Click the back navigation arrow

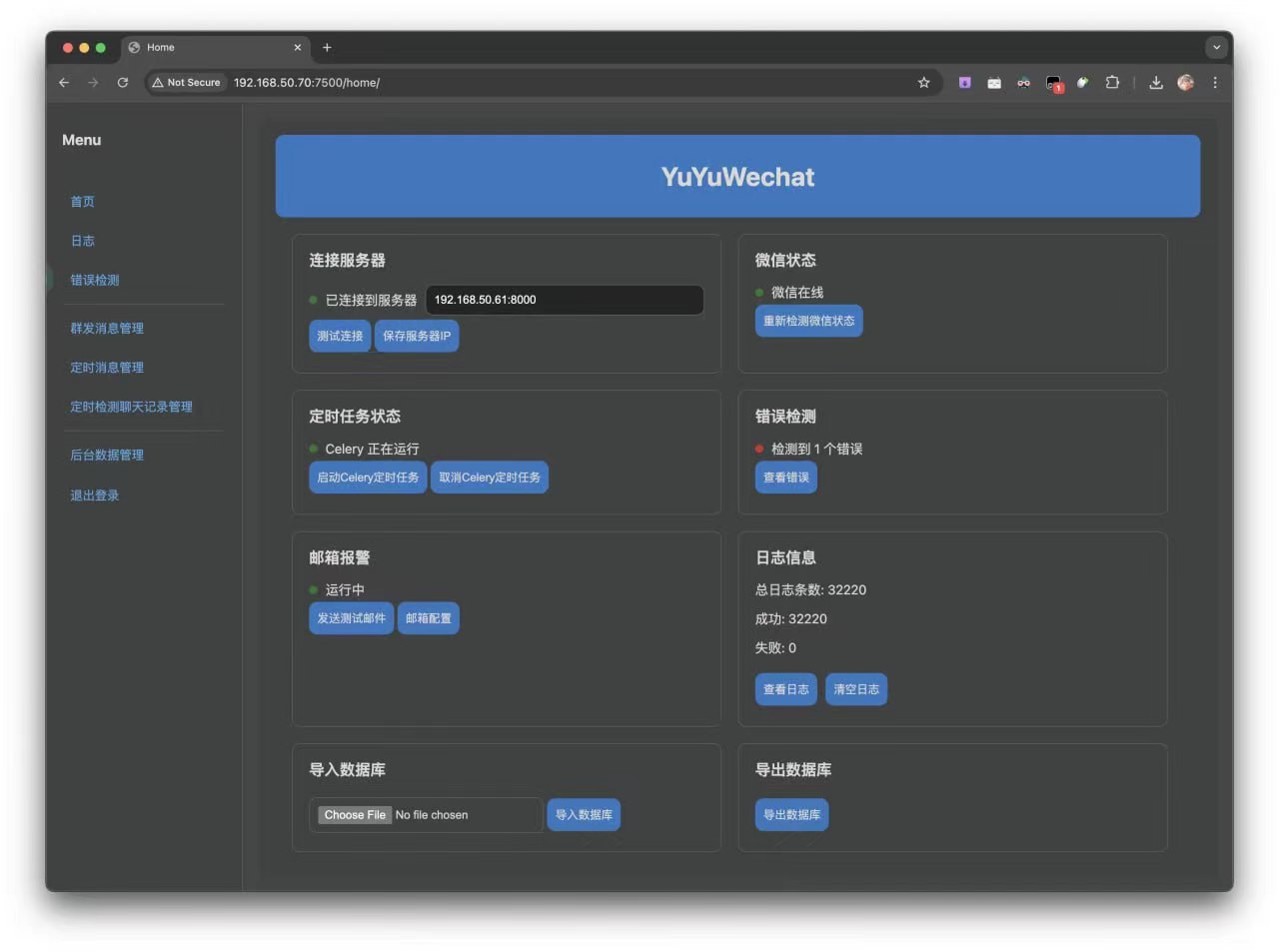(64, 83)
